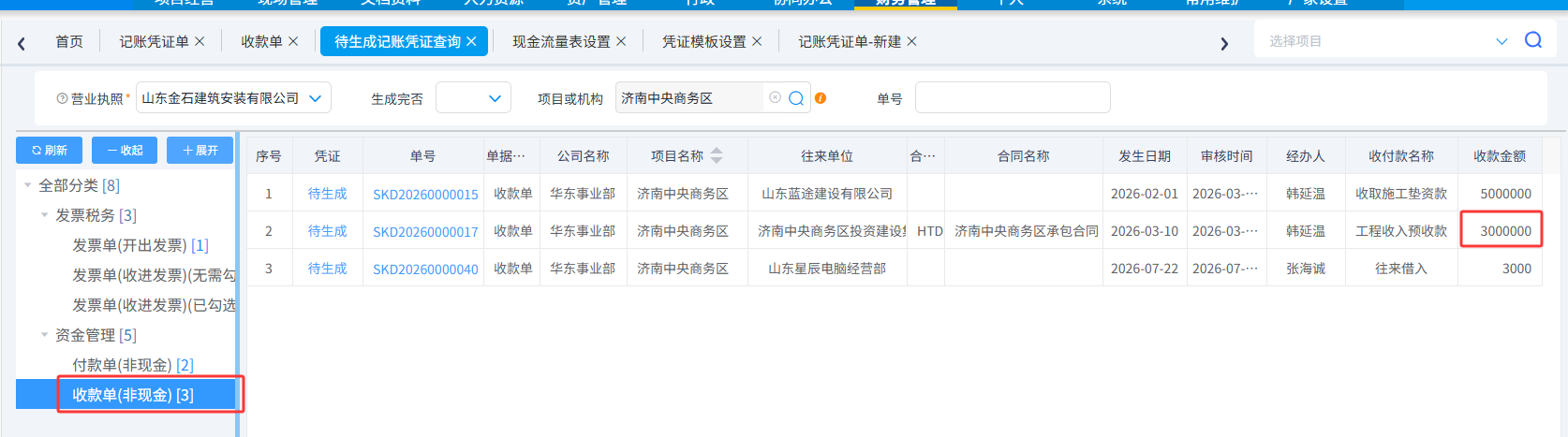Click the orange info icon beside 项目或机构
This screenshot has width=1568, height=437.
click(x=821, y=98)
